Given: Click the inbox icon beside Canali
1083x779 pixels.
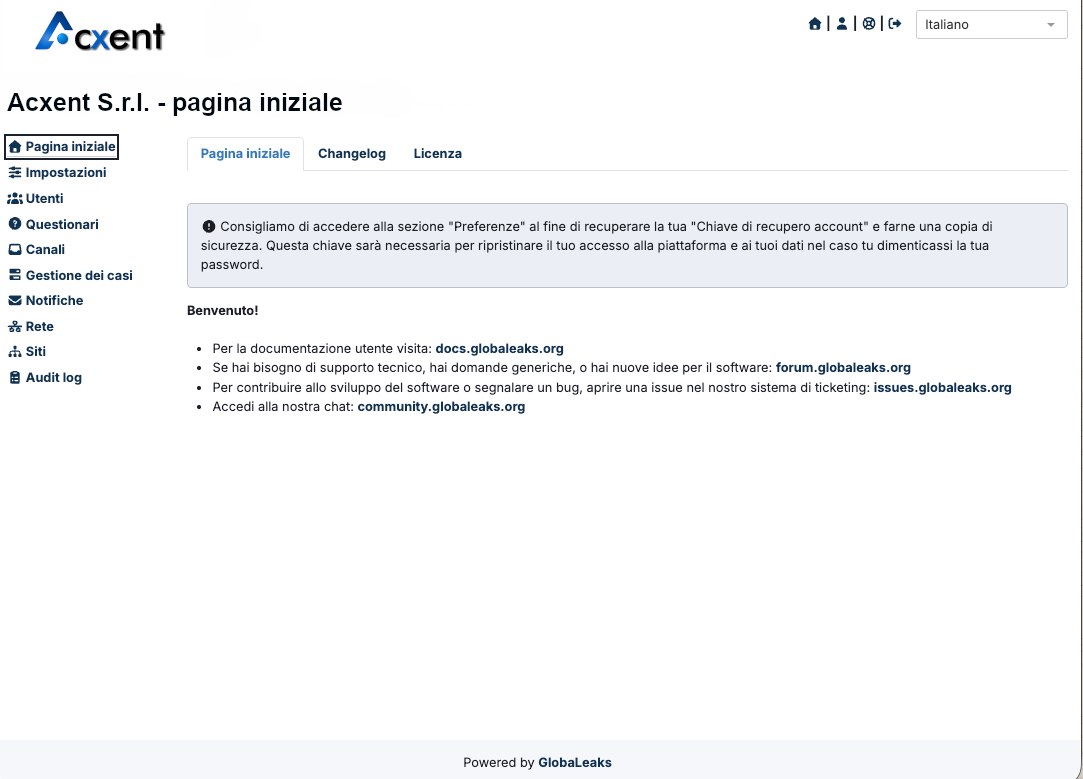Looking at the screenshot, I should click(x=15, y=250).
